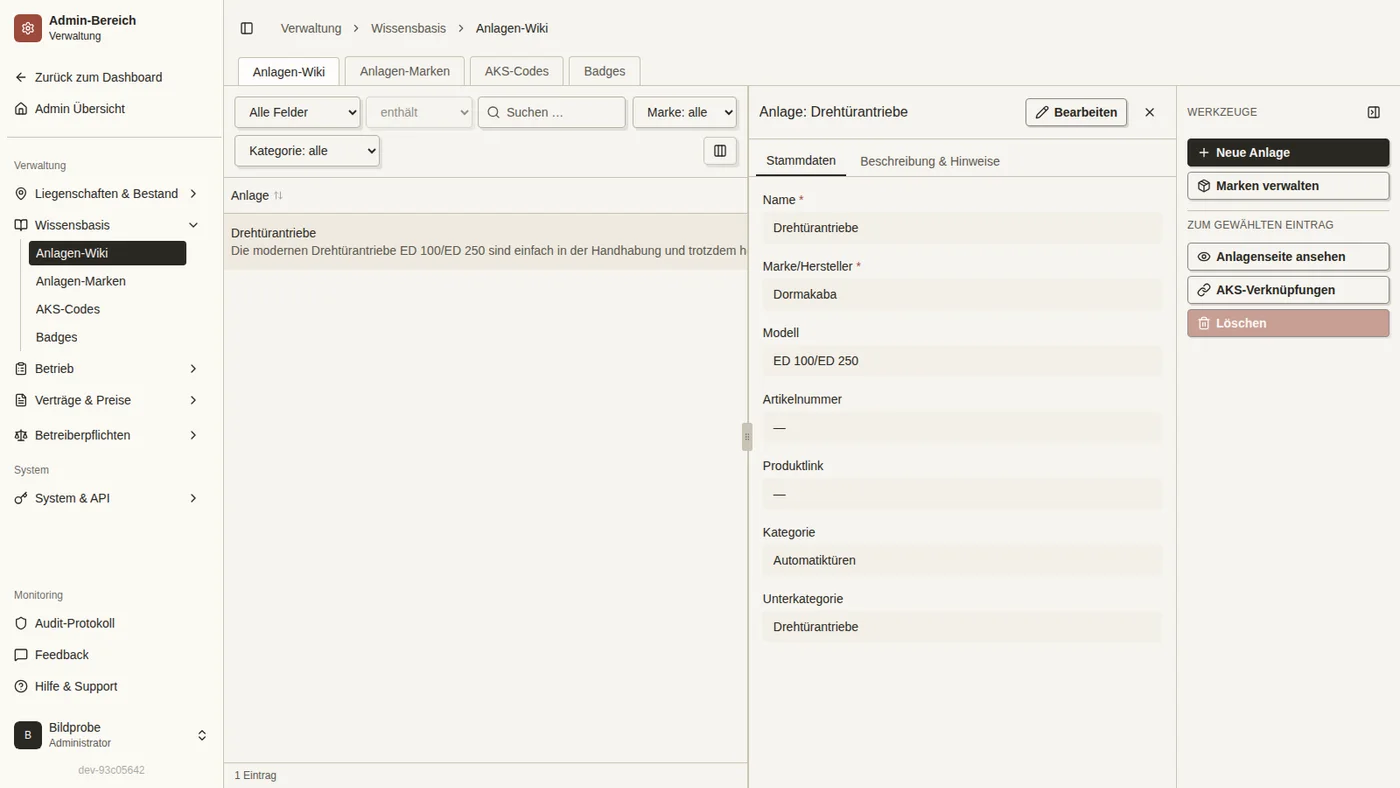Go to Admin Übersicht home icon

(x=21, y=109)
